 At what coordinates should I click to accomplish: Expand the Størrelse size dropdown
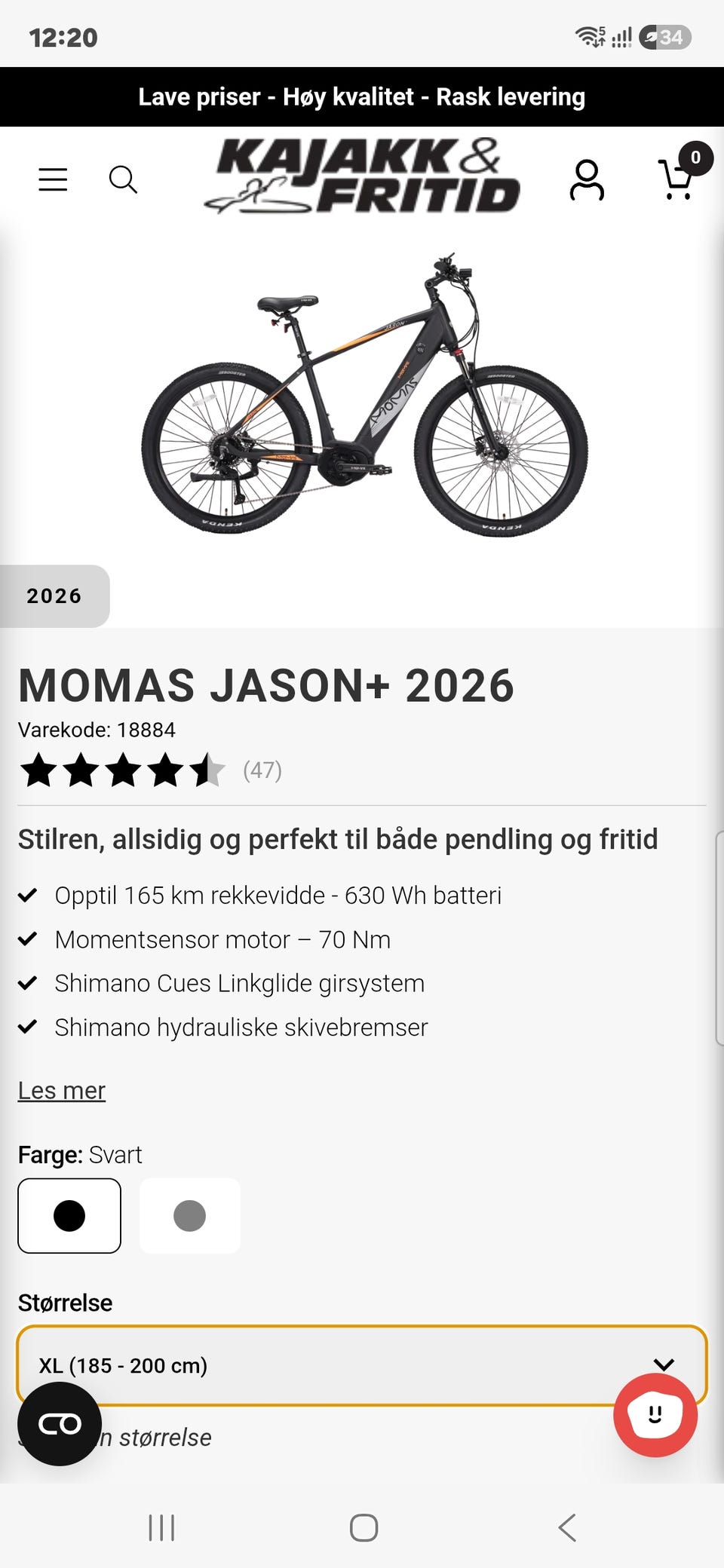(362, 1365)
